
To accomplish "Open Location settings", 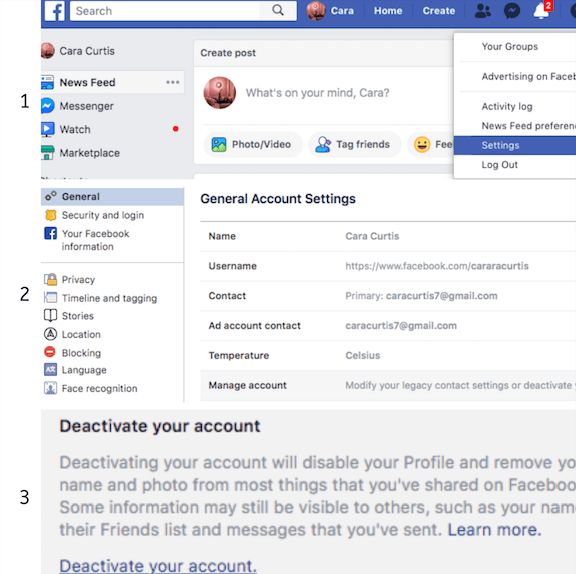I will 81,334.
